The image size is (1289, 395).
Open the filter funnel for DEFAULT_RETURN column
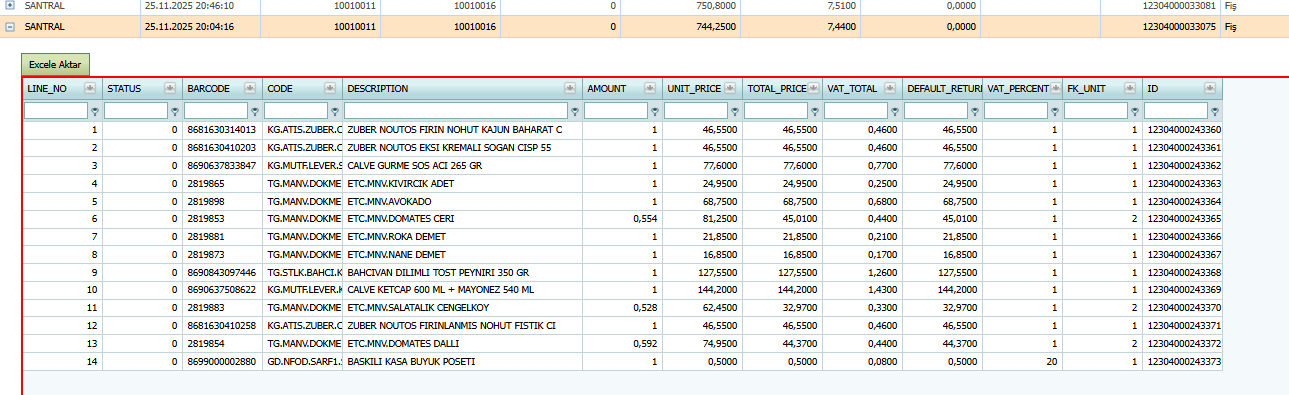pos(975,111)
